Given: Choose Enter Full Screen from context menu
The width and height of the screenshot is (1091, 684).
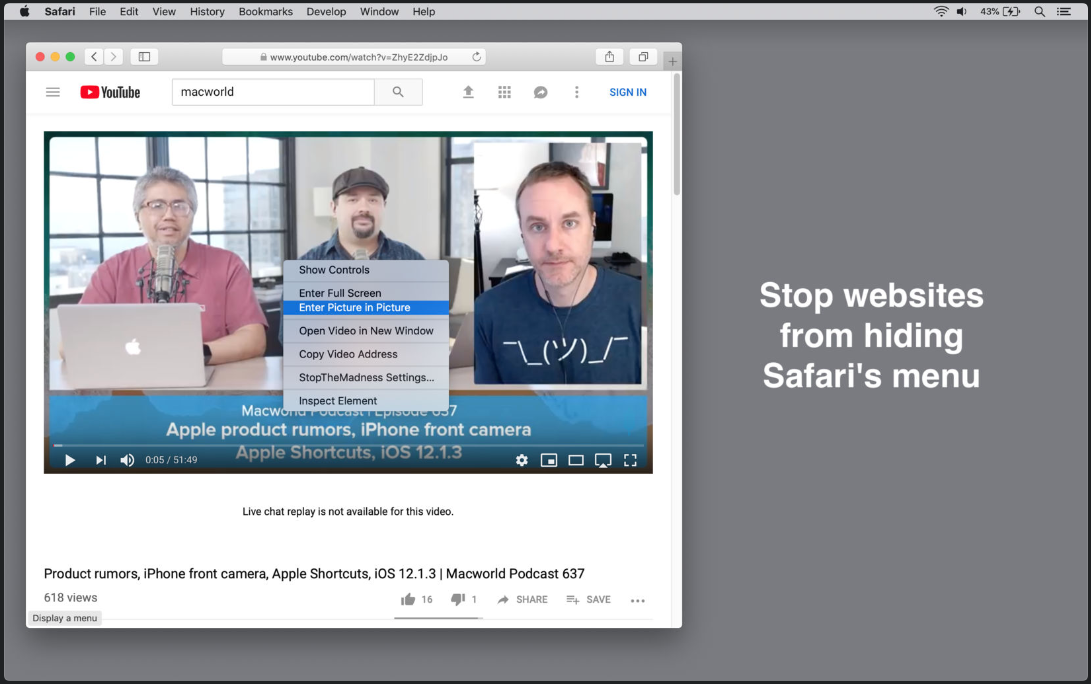Looking at the screenshot, I should [x=366, y=293].
